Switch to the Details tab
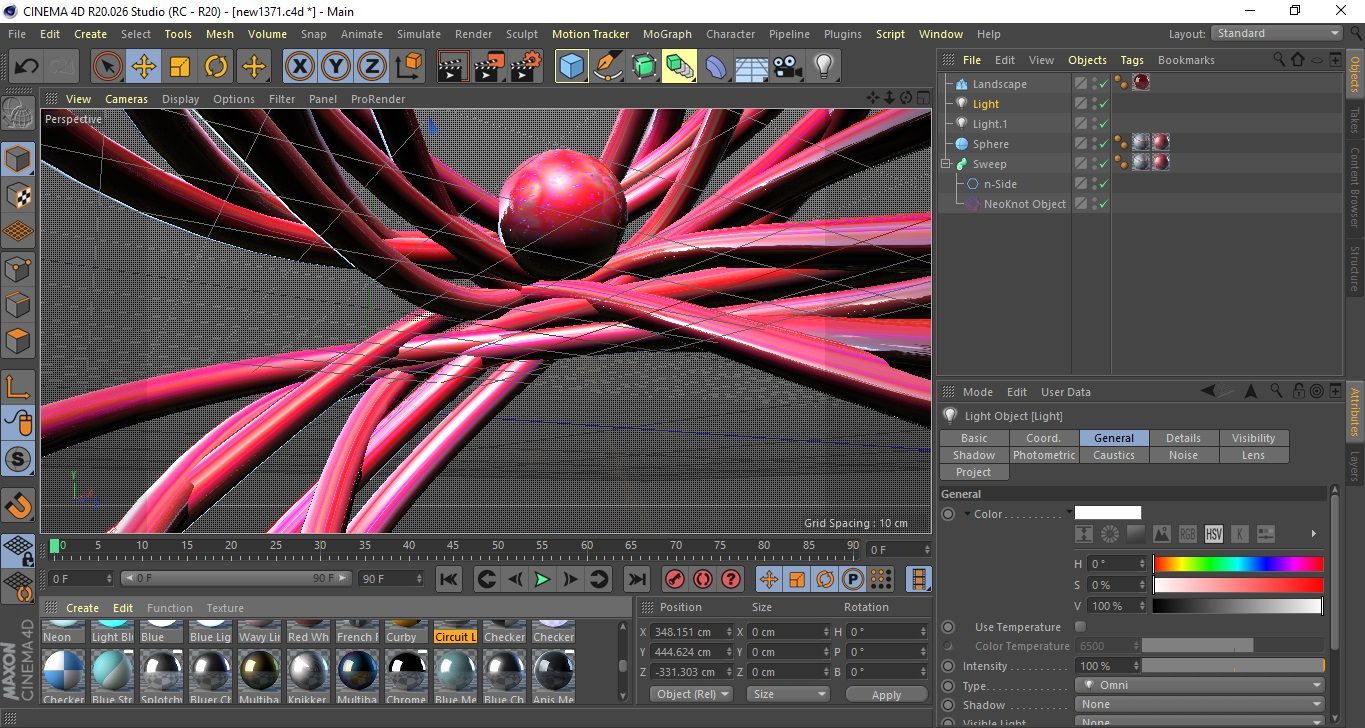 click(1184, 438)
